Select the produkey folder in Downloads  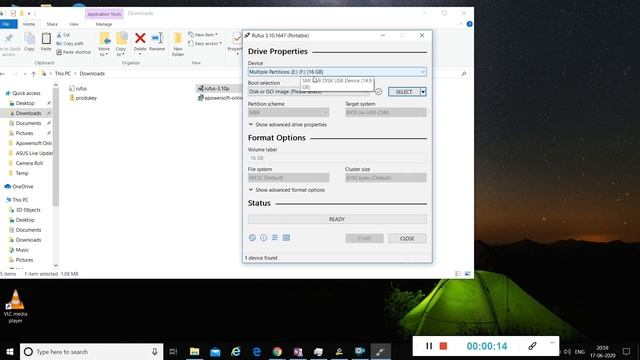(x=83, y=98)
